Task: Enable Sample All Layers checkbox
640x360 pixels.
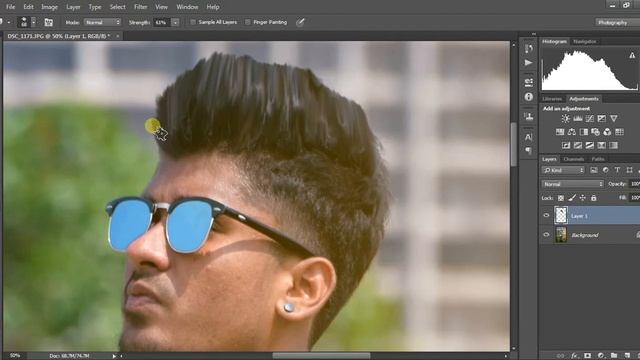Action: 193,22
